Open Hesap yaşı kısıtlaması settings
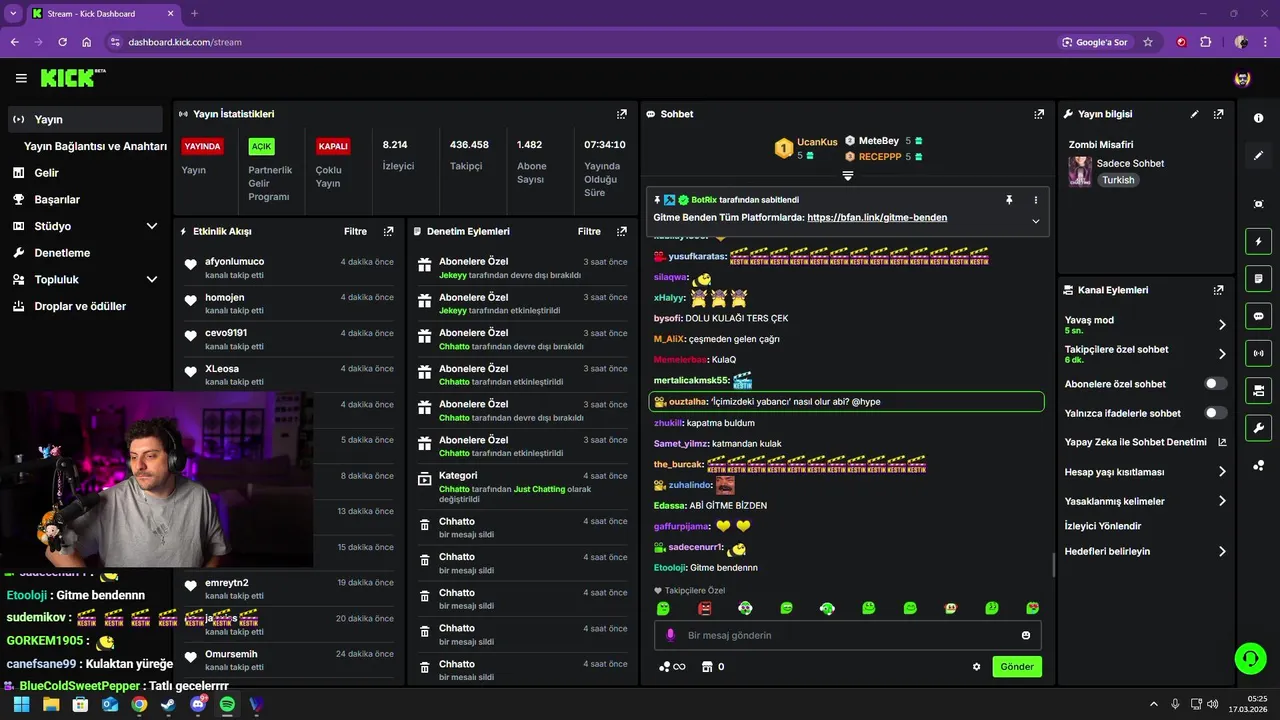Image resolution: width=1280 pixels, height=720 pixels. 1145,472
